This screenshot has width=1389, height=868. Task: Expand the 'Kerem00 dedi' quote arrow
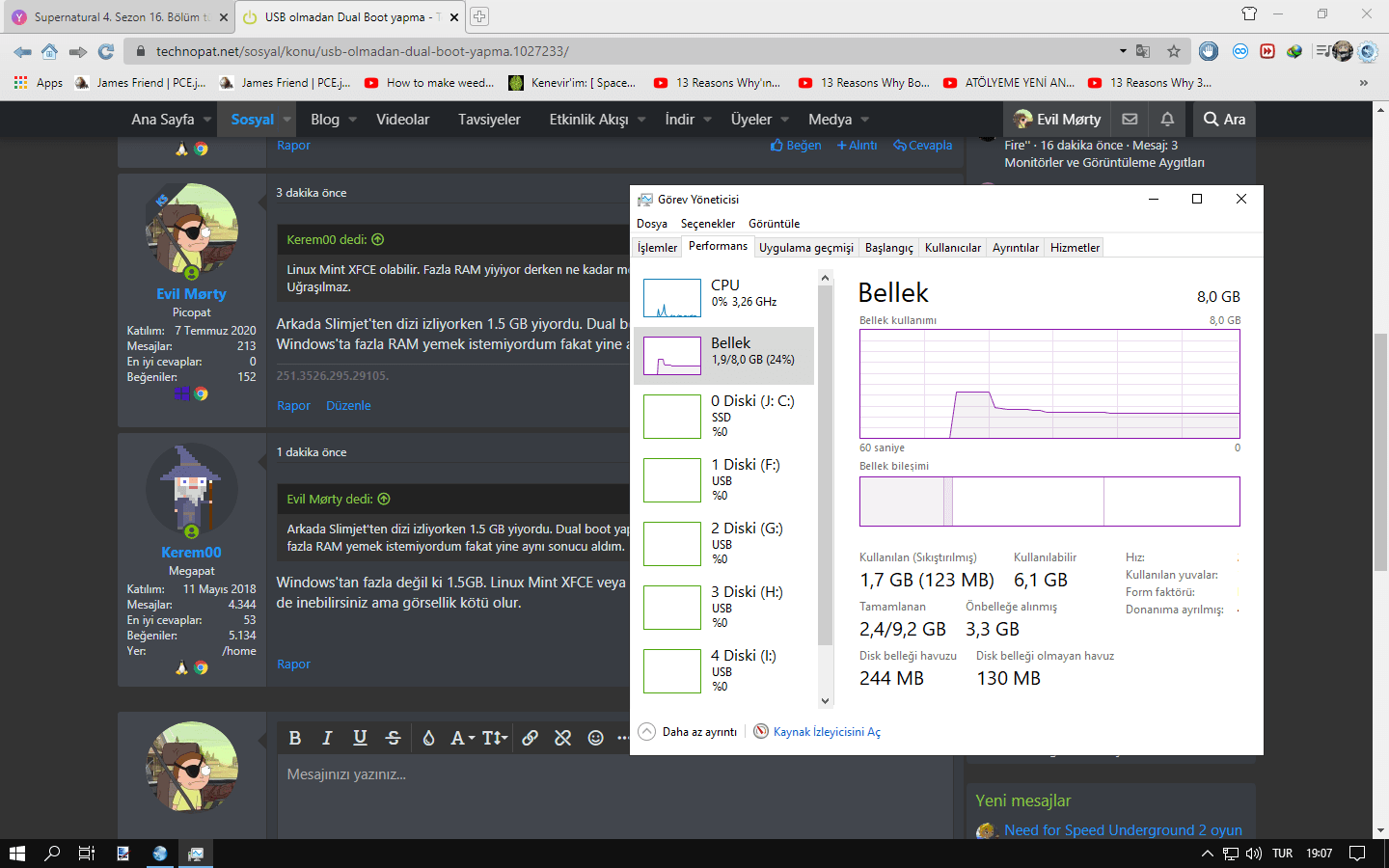(x=378, y=240)
